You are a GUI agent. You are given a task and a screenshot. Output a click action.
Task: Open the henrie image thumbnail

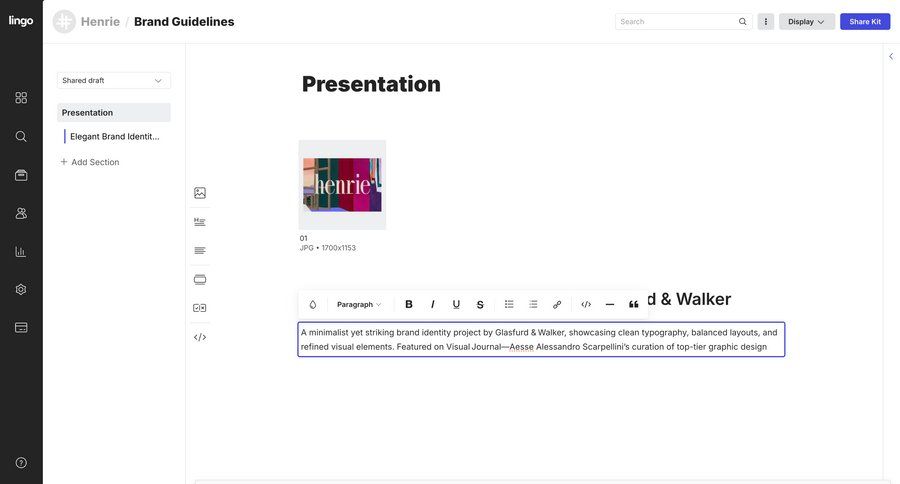342,185
